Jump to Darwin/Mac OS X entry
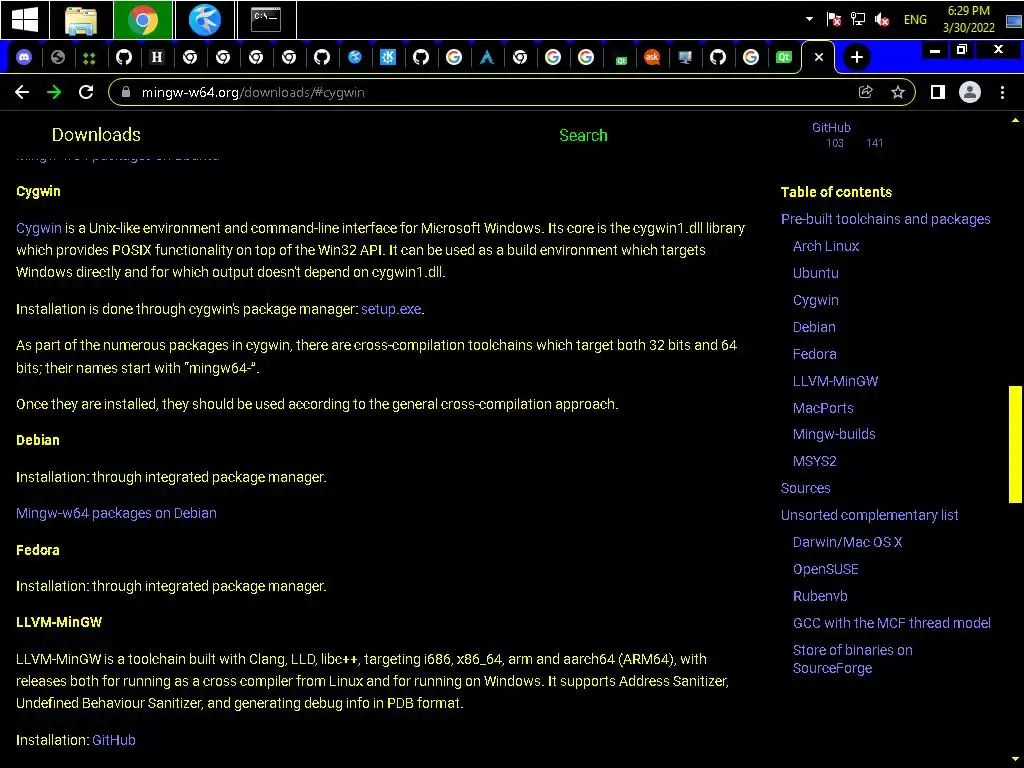1024x768 pixels. click(847, 542)
